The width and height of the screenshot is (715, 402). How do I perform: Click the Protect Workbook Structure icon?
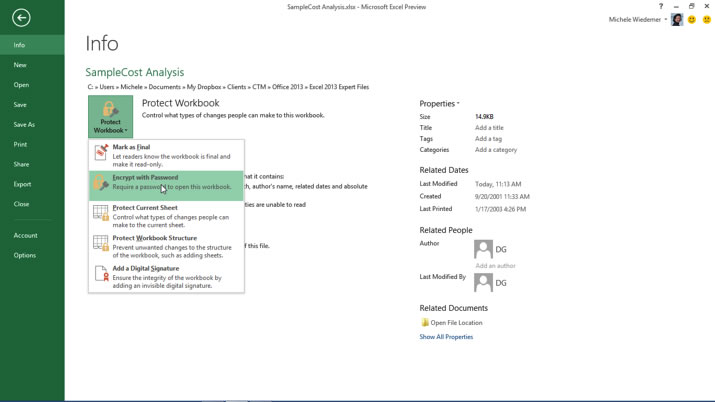[101, 243]
